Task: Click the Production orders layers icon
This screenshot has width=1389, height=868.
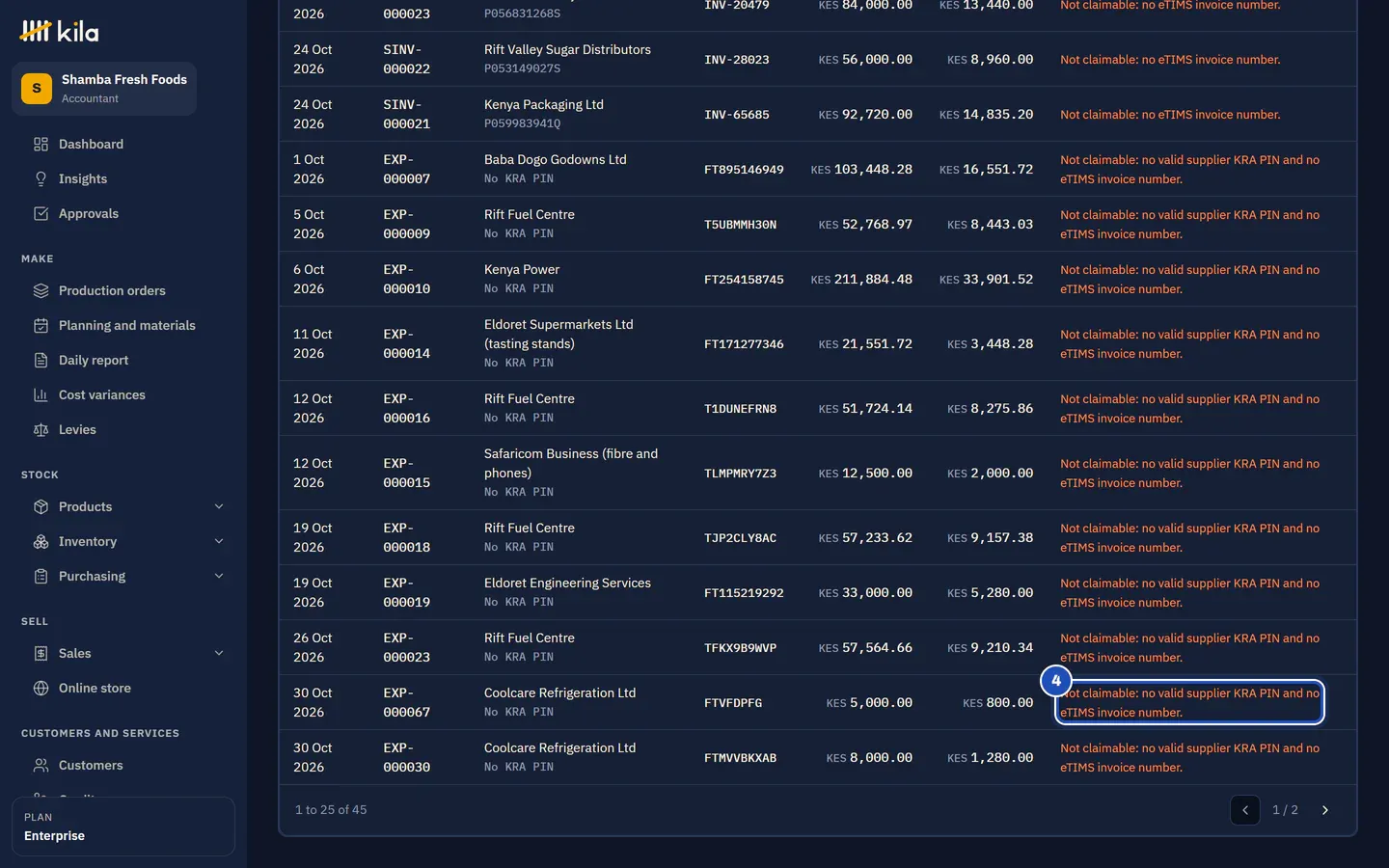Action: (41, 290)
